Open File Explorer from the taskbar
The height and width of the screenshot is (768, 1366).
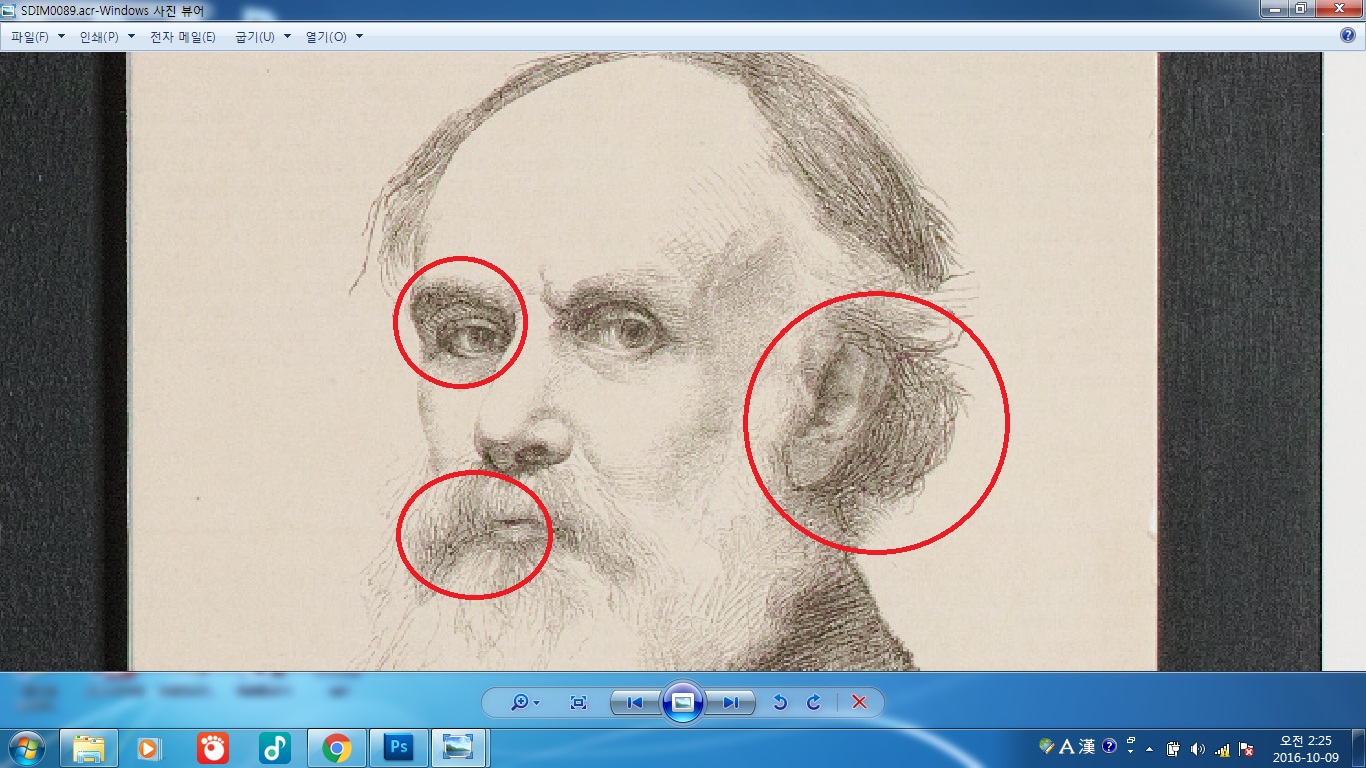click(89, 747)
